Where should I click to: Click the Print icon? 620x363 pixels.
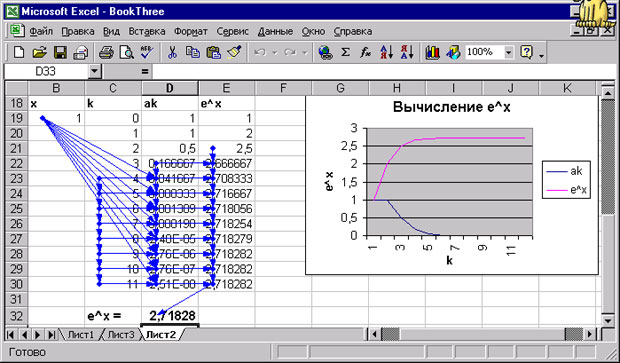106,52
